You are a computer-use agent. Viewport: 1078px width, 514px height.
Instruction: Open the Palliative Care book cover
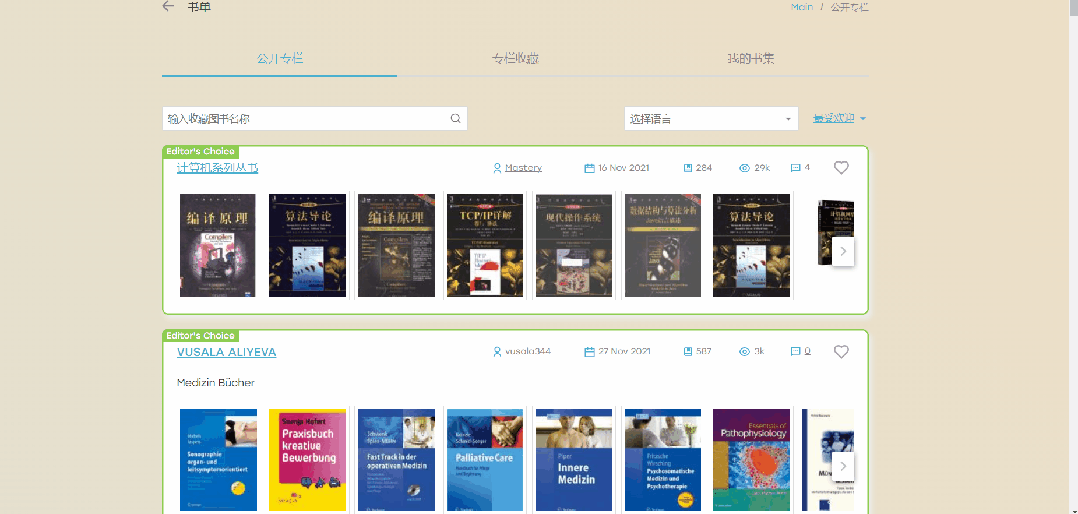(485, 460)
